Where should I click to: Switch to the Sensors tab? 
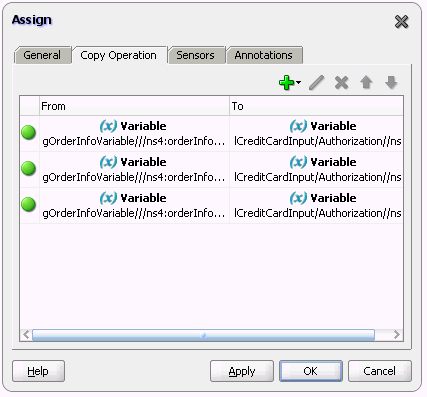195,55
